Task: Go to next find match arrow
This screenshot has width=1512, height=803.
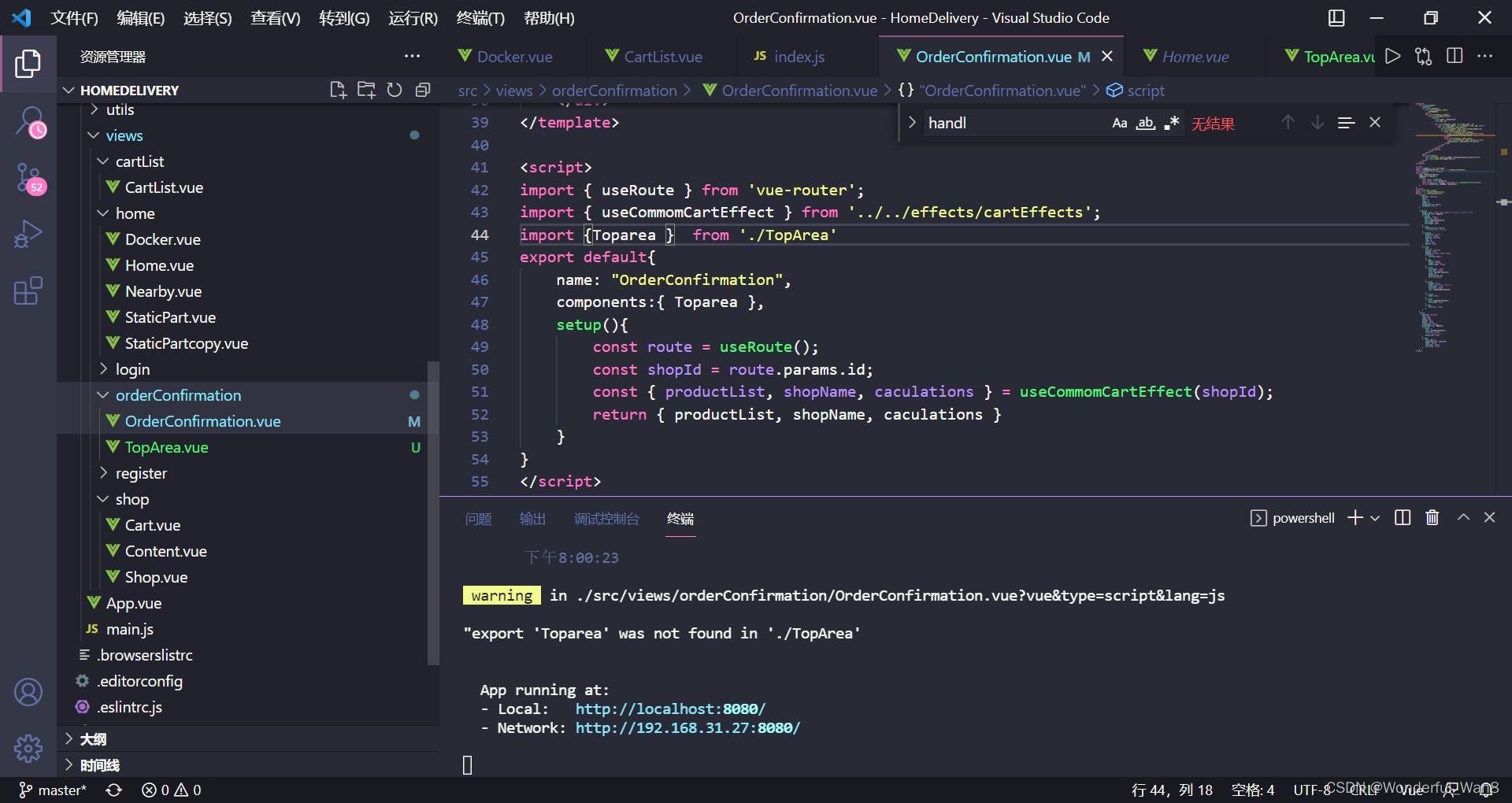Action: (1317, 122)
